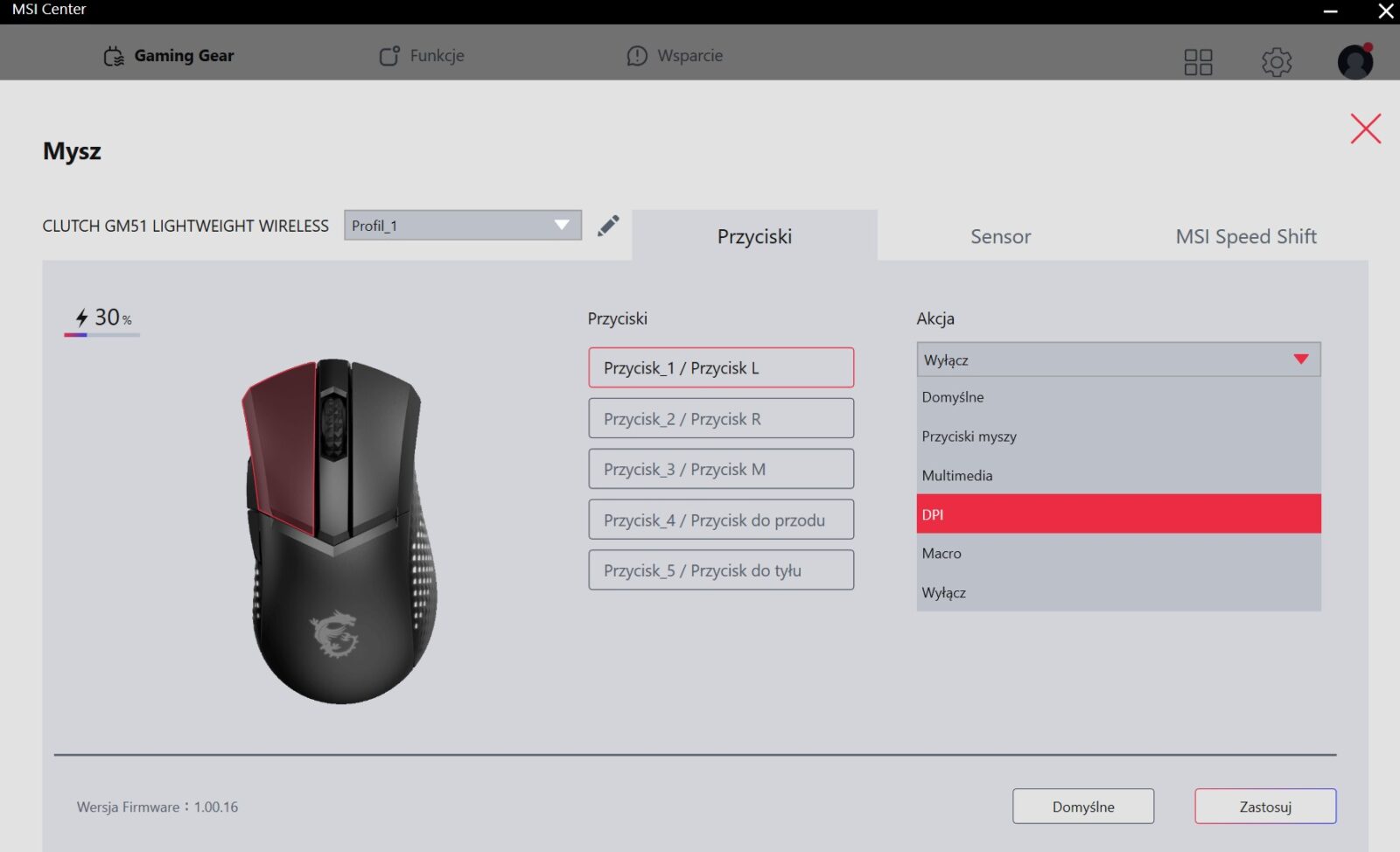The width and height of the screenshot is (1400, 852).
Task: Close the Mysz panel with red X
Action: tap(1365, 129)
